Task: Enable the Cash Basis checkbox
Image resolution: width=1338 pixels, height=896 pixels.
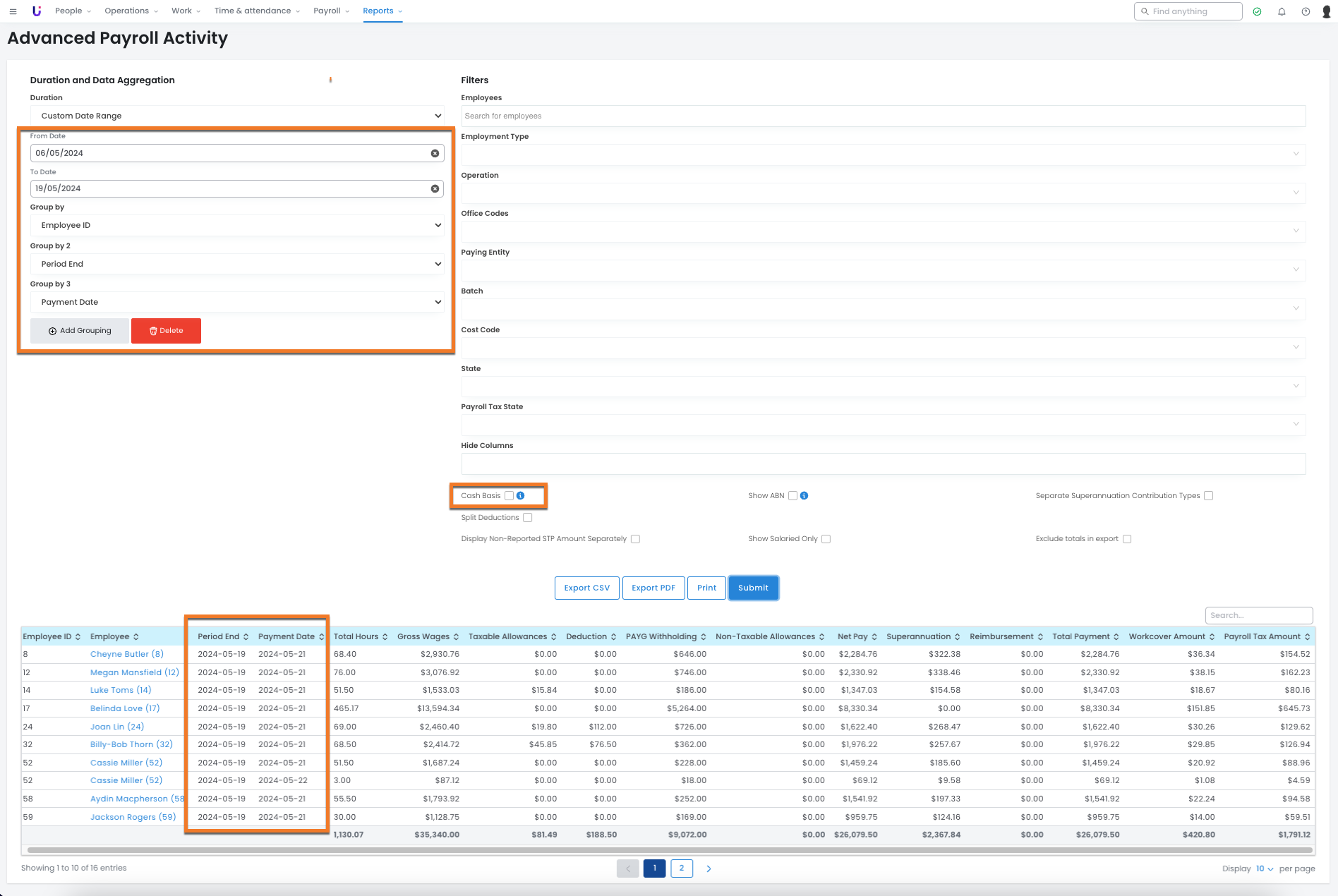Action: pos(509,496)
